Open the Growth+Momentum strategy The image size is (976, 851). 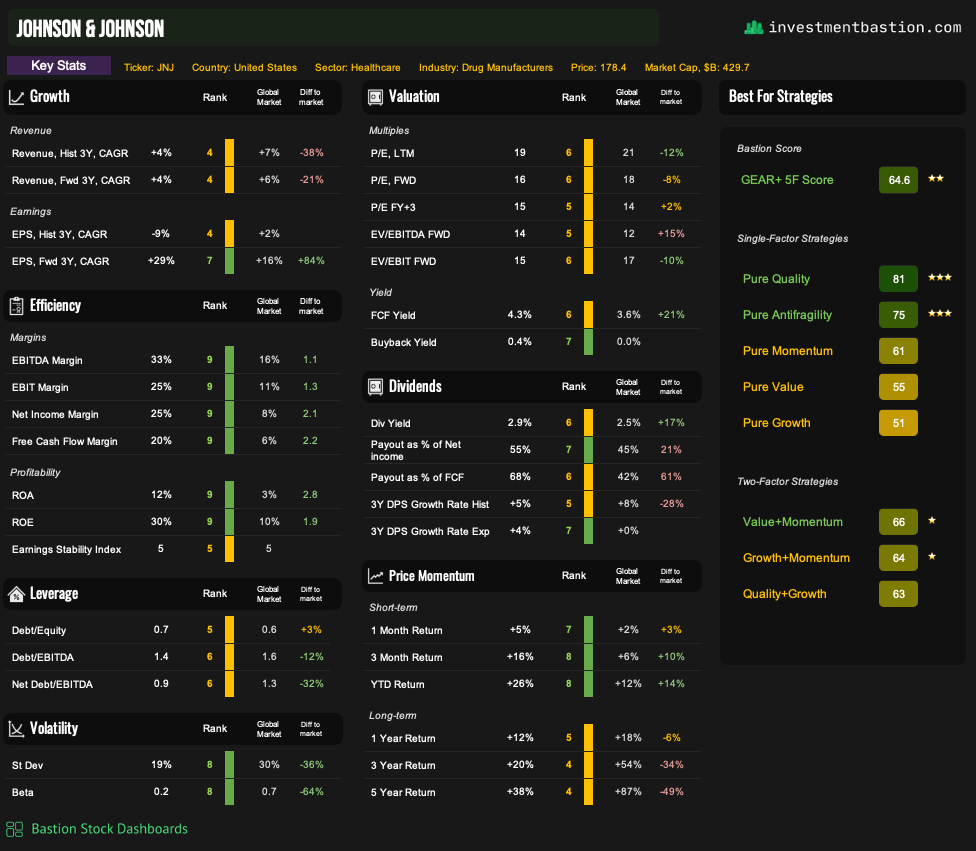(796, 558)
